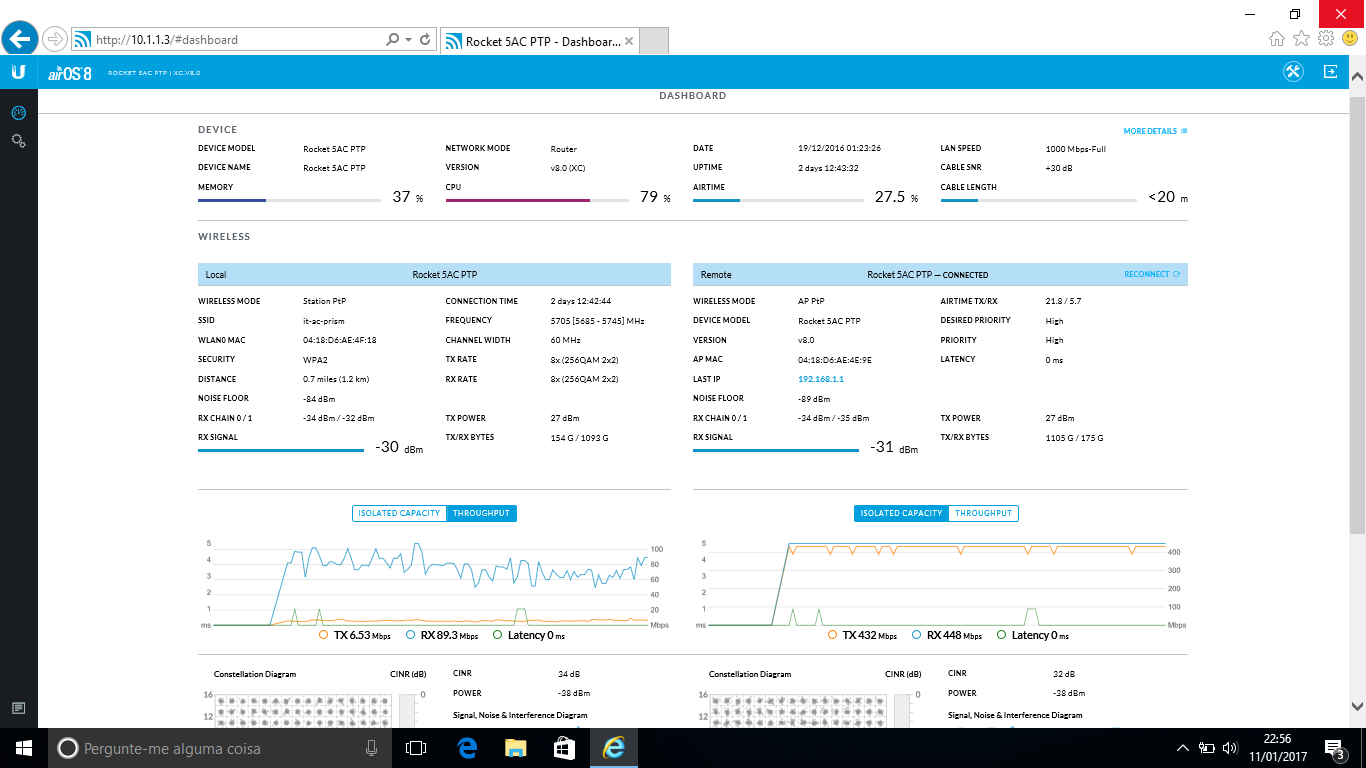This screenshot has height=768, width=1366.
Task: Click the CPU usage bar
Action: tap(537, 201)
